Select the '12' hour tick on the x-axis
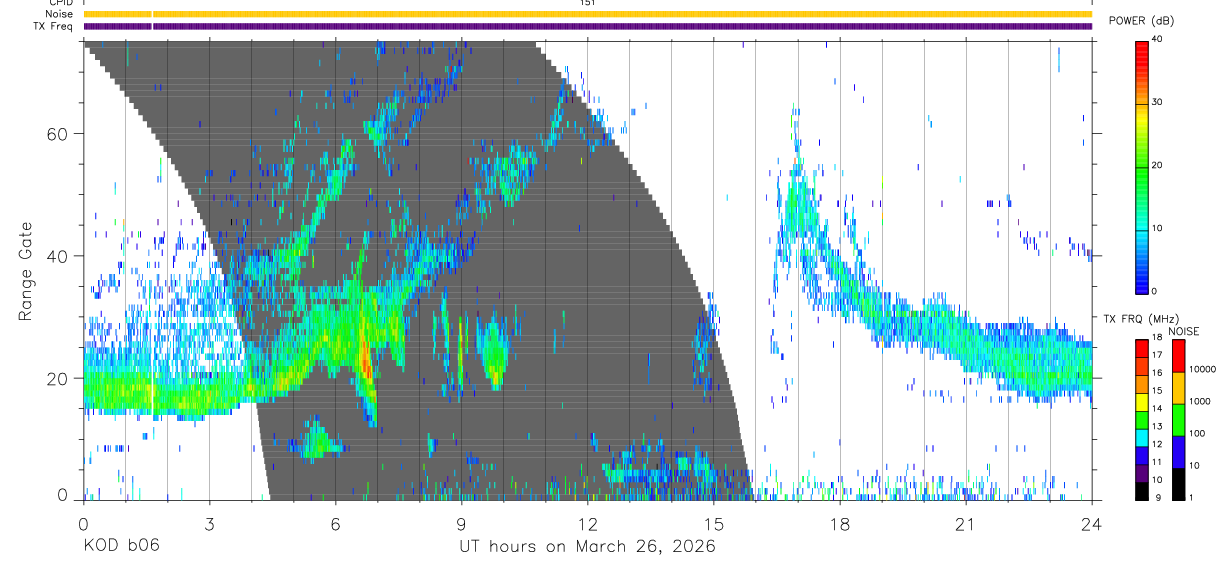The width and height of the screenshot is (1228, 567). coord(587,523)
